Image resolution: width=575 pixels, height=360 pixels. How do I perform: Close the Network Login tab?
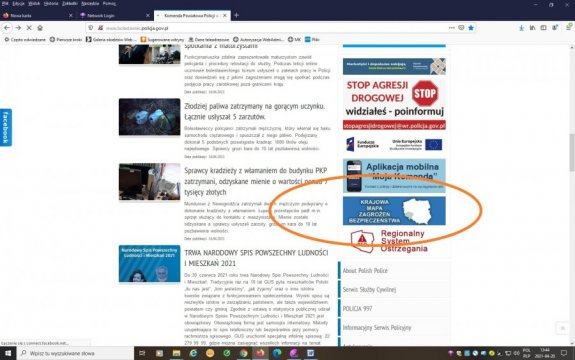pyautogui.click(x=148, y=16)
